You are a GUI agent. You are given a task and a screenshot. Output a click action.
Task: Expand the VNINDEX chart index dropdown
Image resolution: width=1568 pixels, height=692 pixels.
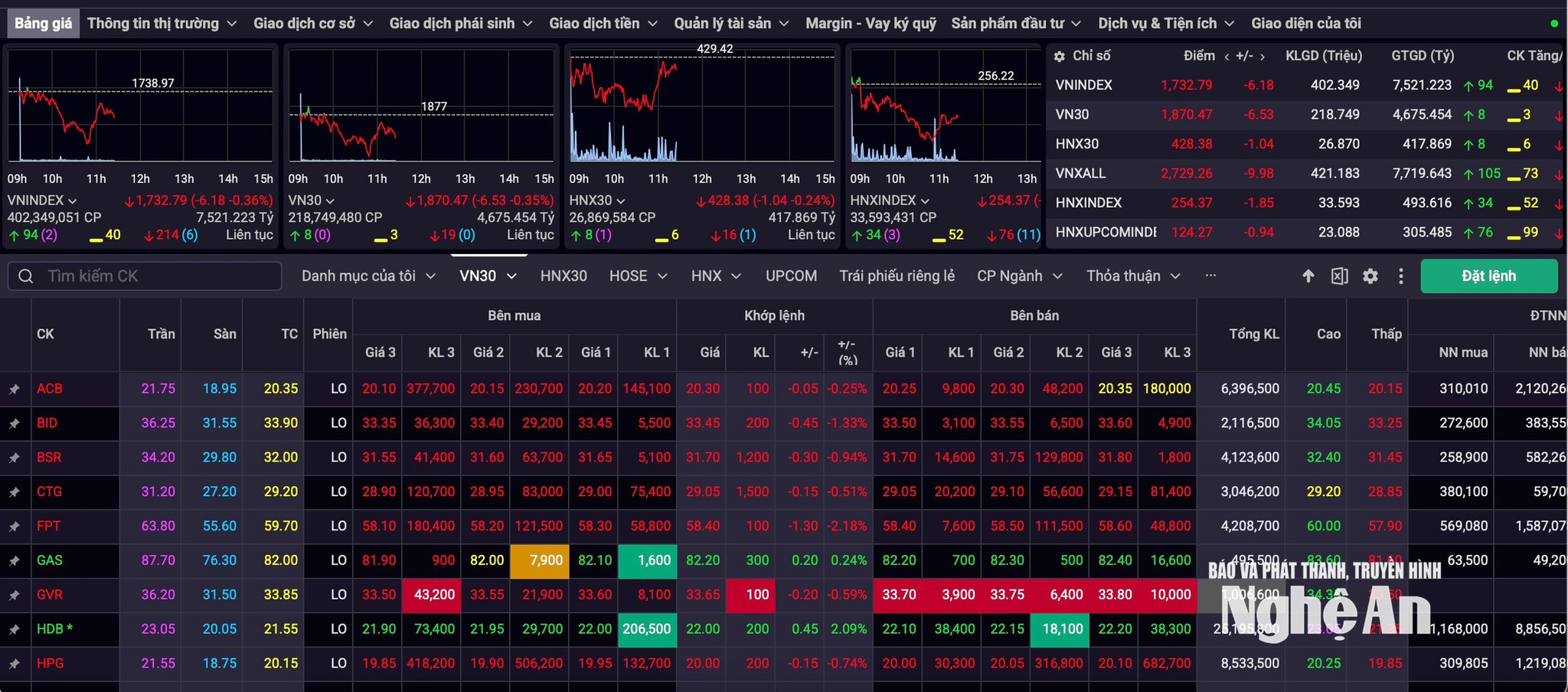click(x=73, y=201)
